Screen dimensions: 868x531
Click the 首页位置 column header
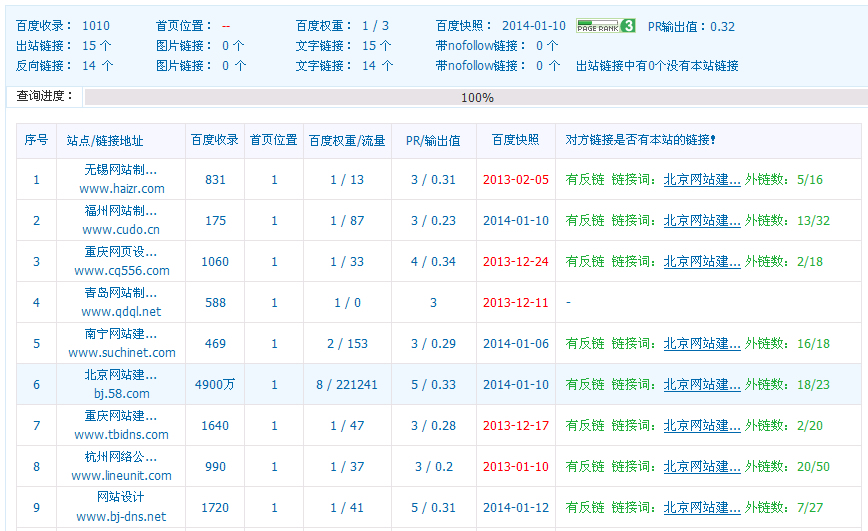pyautogui.click(x=273, y=140)
